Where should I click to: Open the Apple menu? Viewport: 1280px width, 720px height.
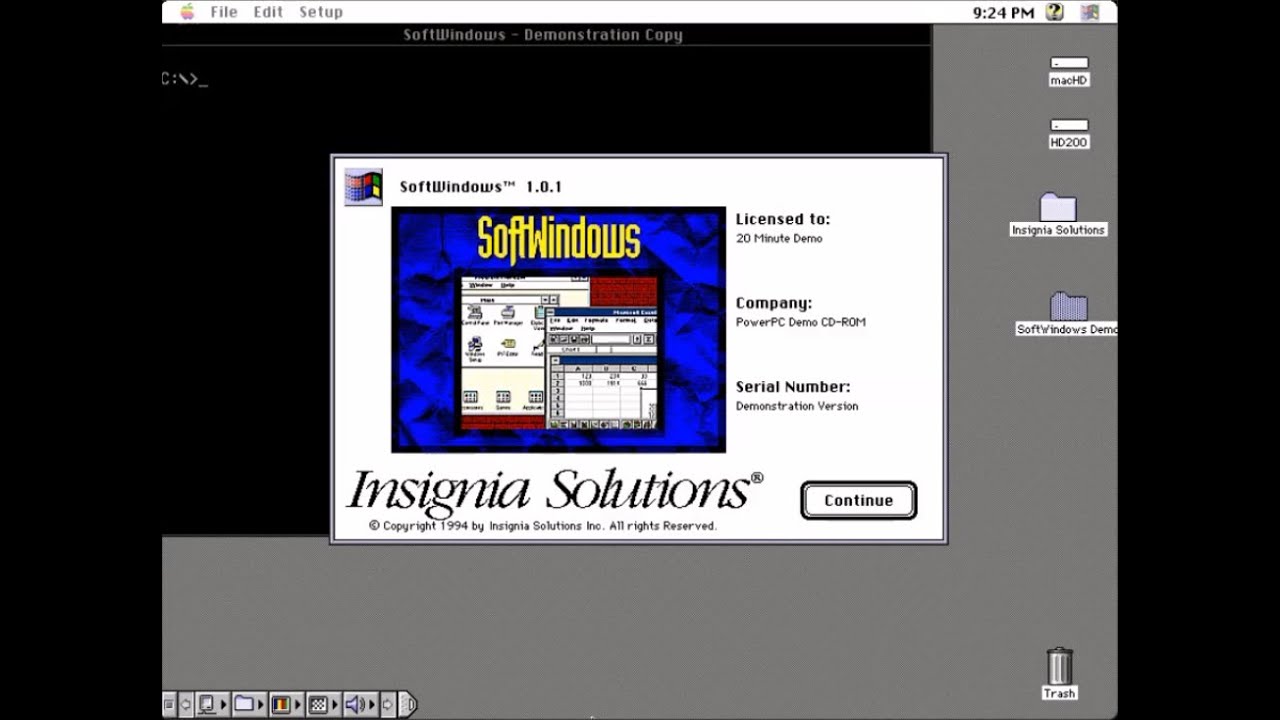click(187, 12)
